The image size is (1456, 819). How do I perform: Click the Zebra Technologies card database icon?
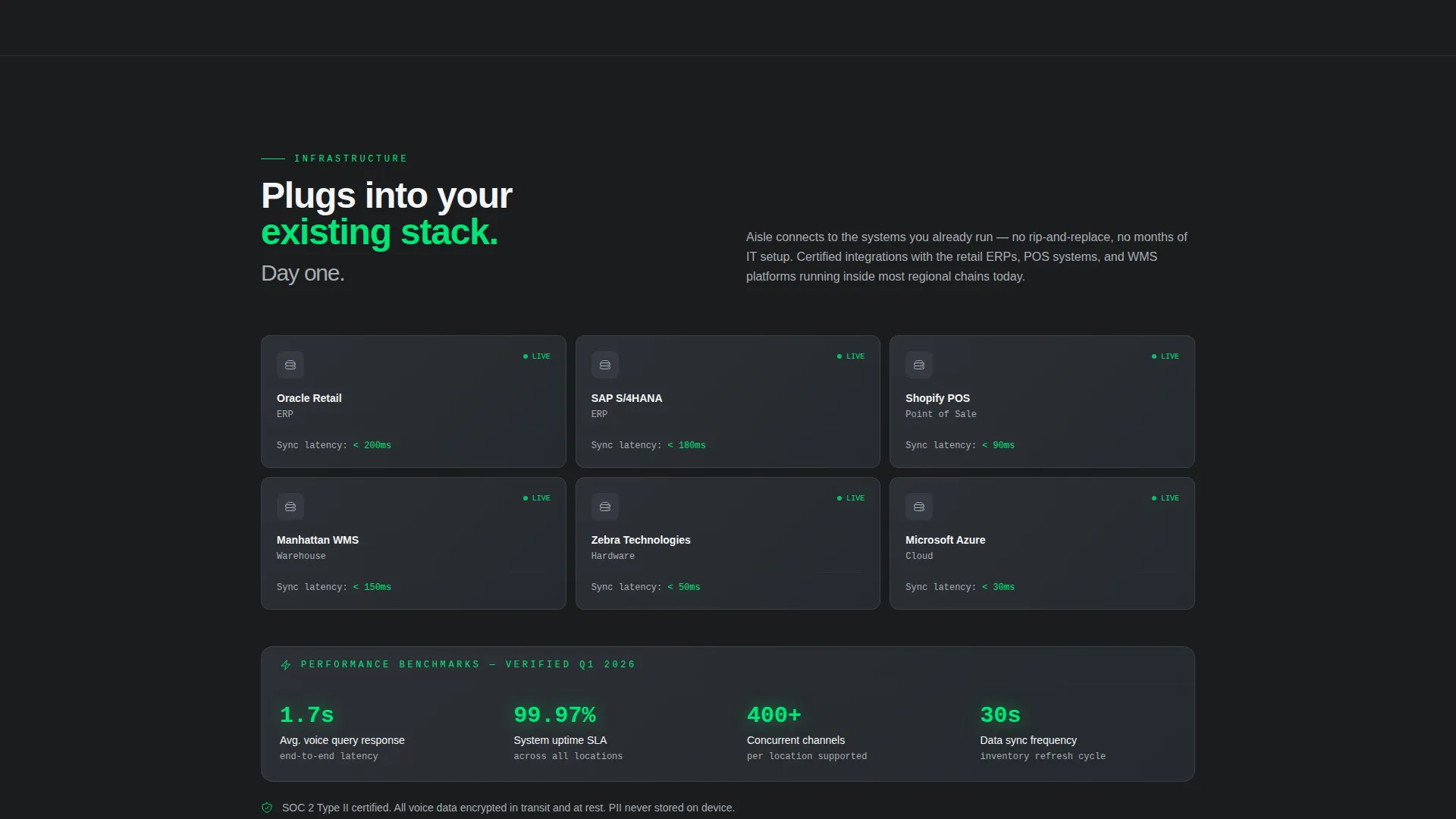tap(605, 507)
